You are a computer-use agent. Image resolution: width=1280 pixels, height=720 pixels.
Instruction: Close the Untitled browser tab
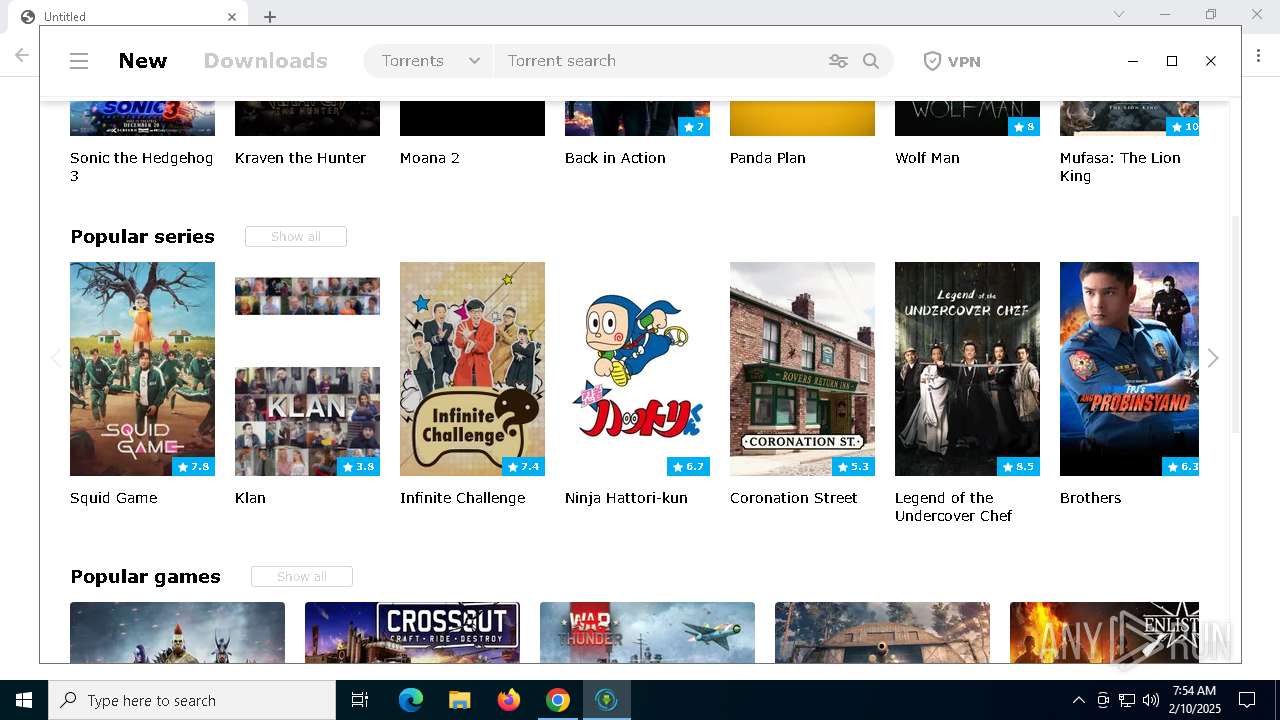coord(232,16)
